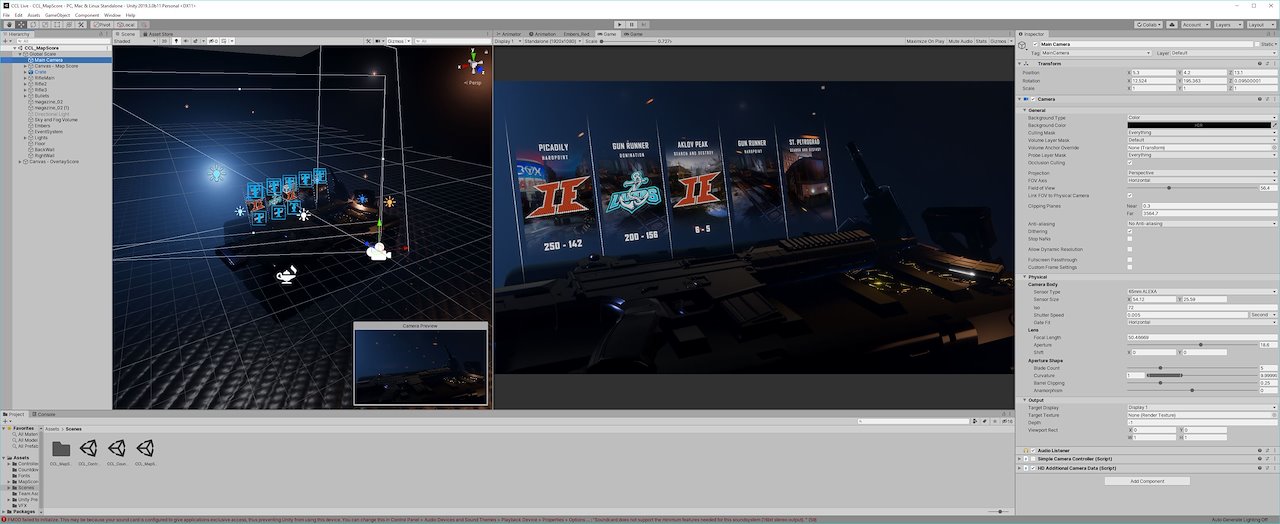Click the Play button
1280x524 pixels.
point(620,24)
